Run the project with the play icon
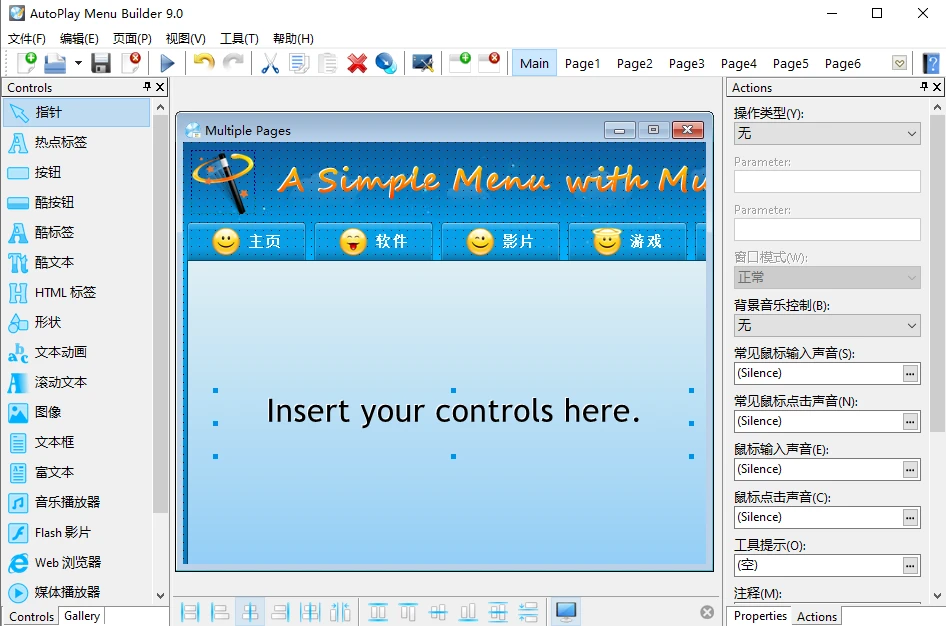Image resolution: width=946 pixels, height=626 pixels. point(167,62)
